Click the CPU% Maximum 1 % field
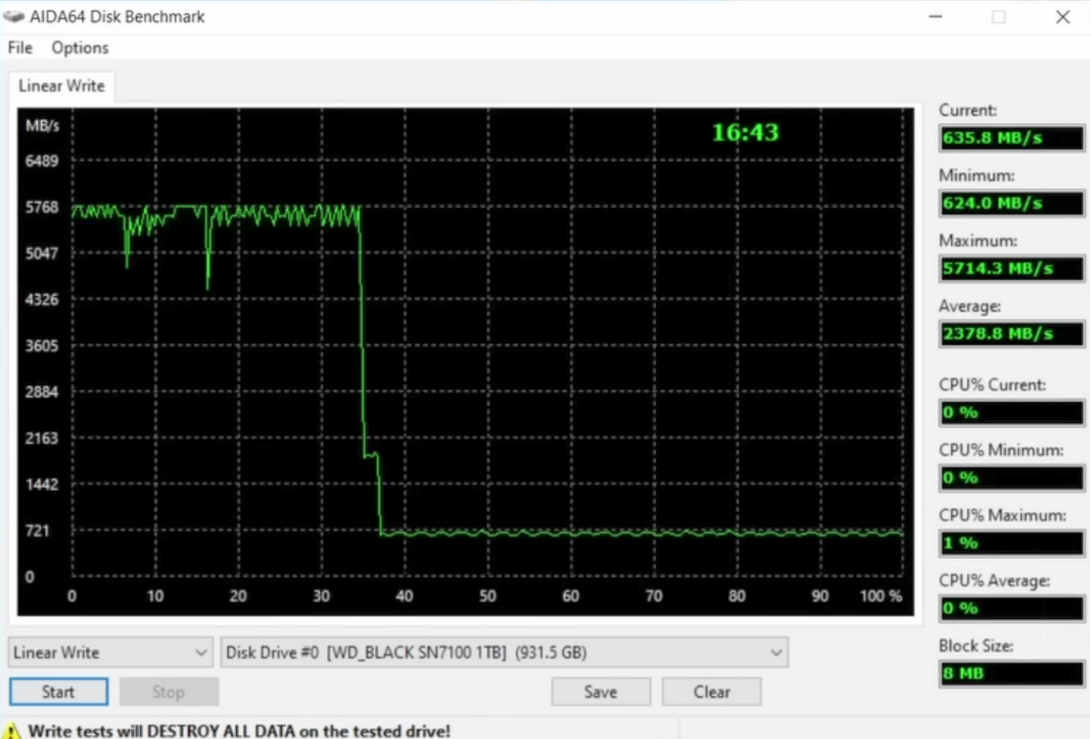 point(1011,543)
